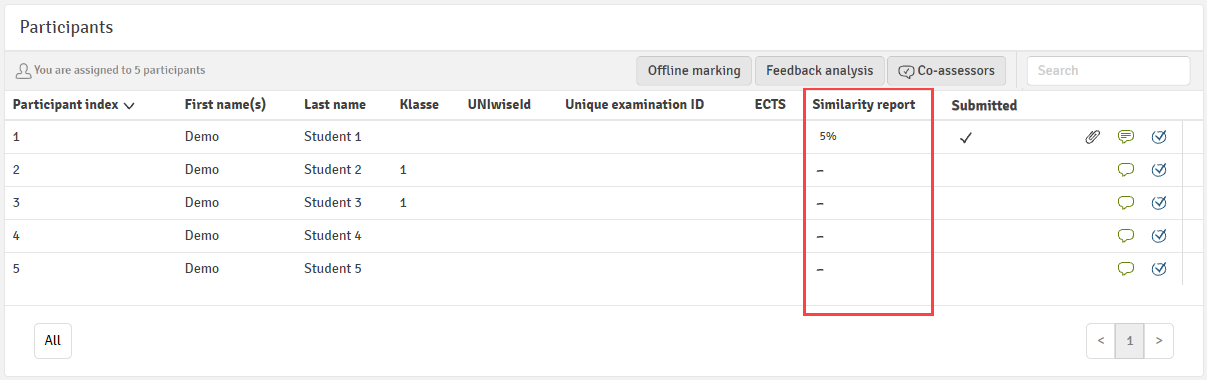1207x380 pixels.
Task: Open Feedback analysis
Action: [819, 71]
